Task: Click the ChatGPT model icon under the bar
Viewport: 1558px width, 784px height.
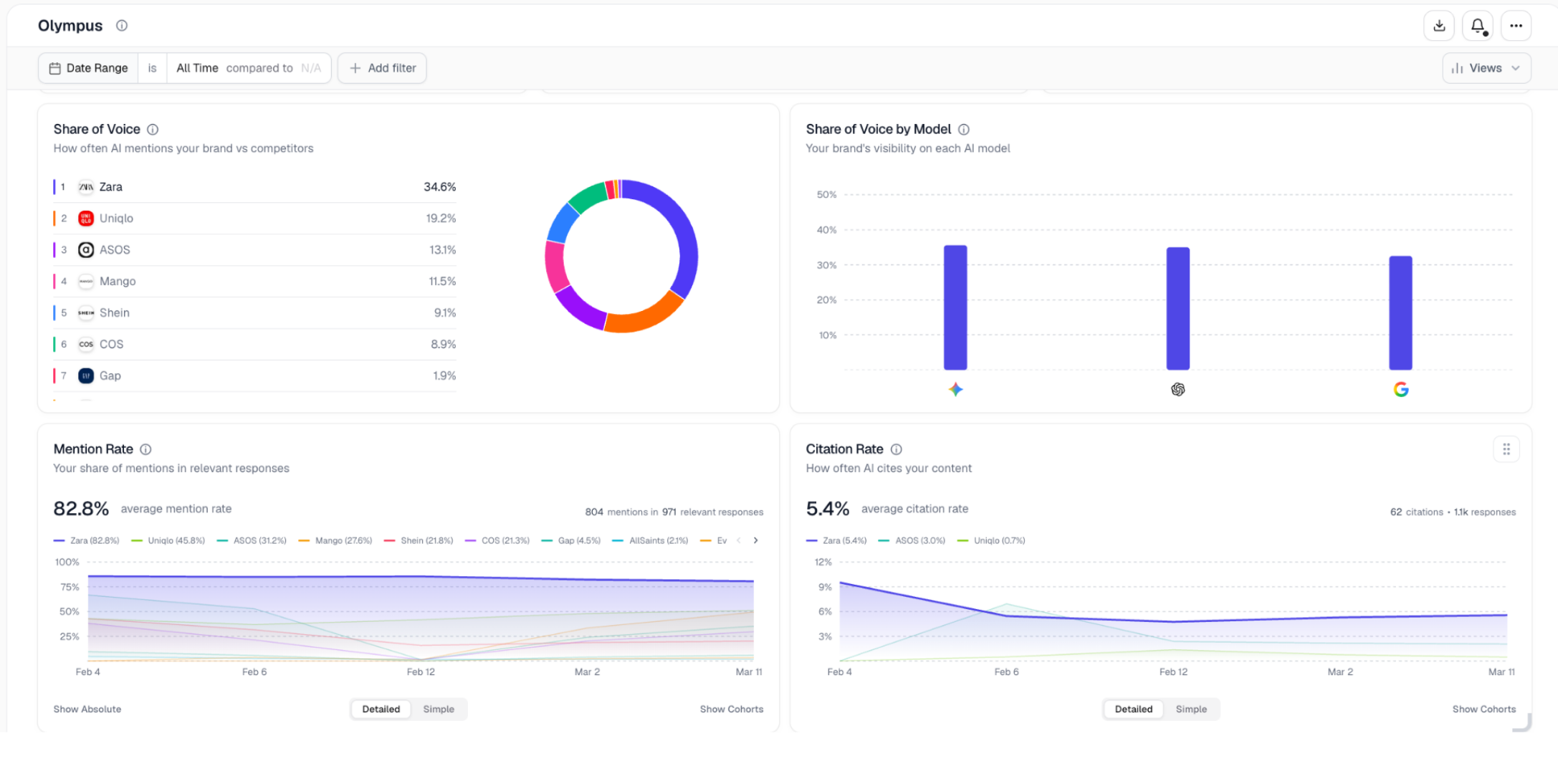Action: coord(1178,390)
